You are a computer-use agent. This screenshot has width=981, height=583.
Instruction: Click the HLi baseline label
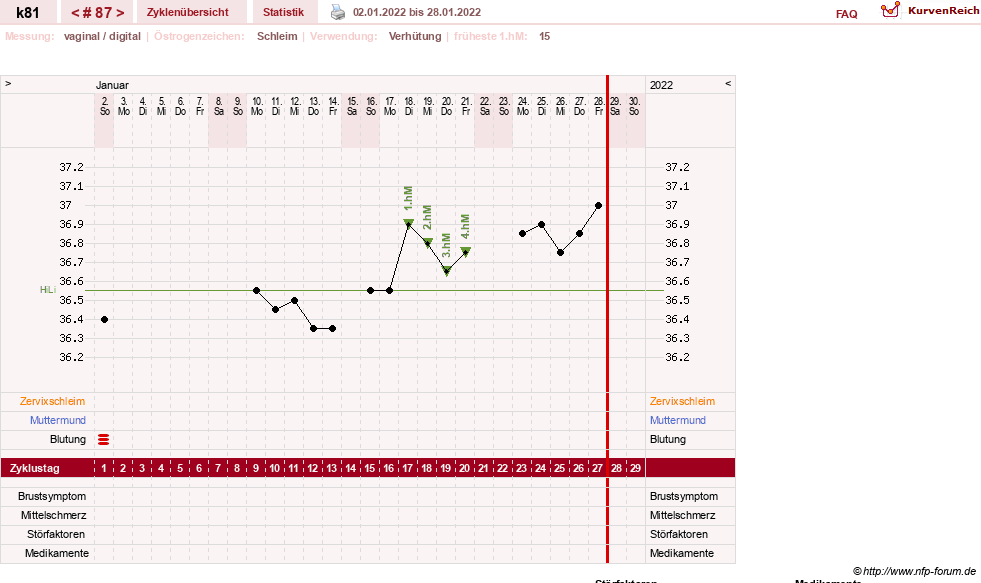[48, 290]
